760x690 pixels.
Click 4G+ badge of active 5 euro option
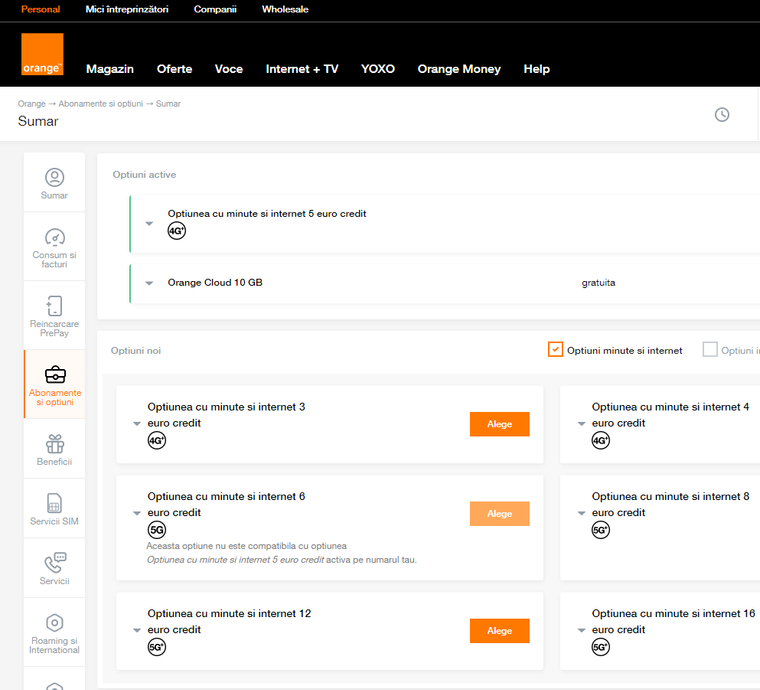176,231
